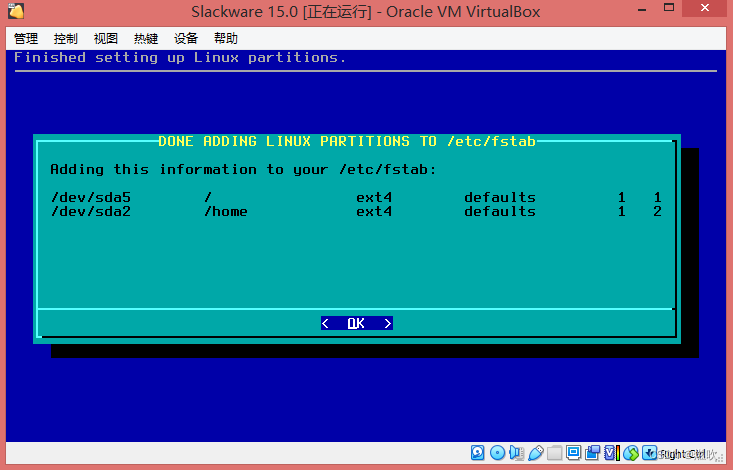Click defaults in the /home row

point(500,211)
